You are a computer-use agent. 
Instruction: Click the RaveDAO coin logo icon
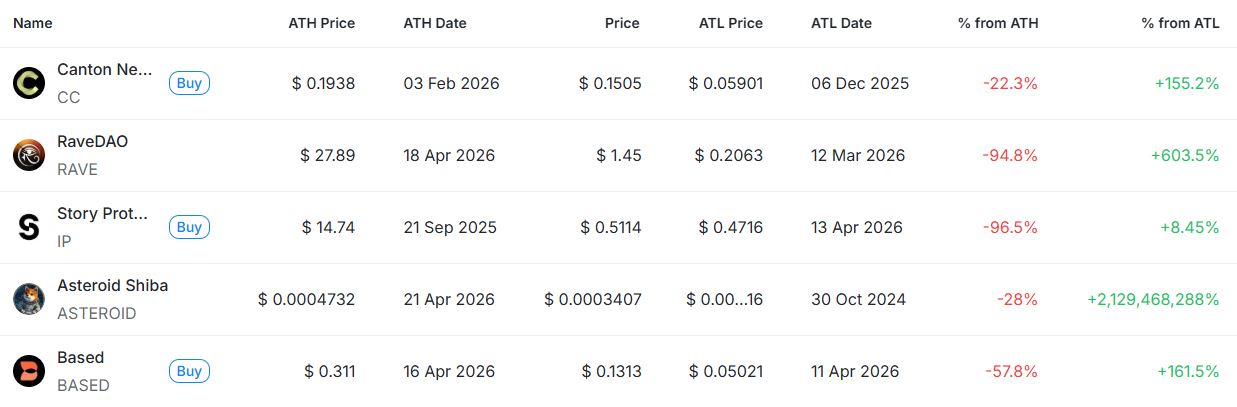(29, 155)
